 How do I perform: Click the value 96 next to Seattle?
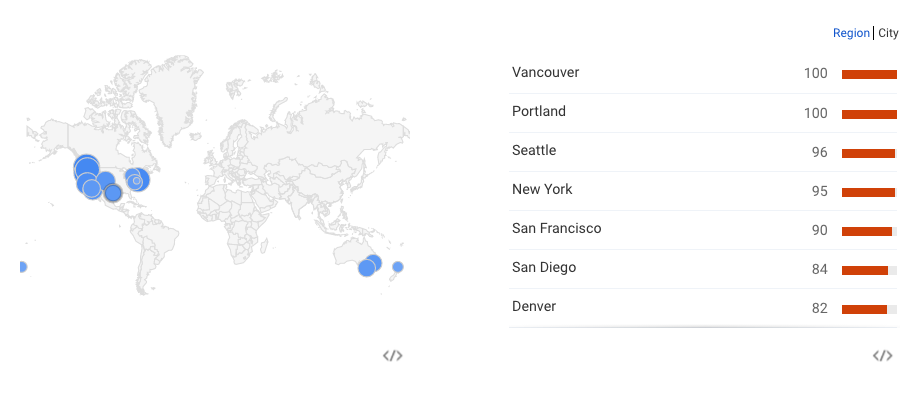click(819, 153)
